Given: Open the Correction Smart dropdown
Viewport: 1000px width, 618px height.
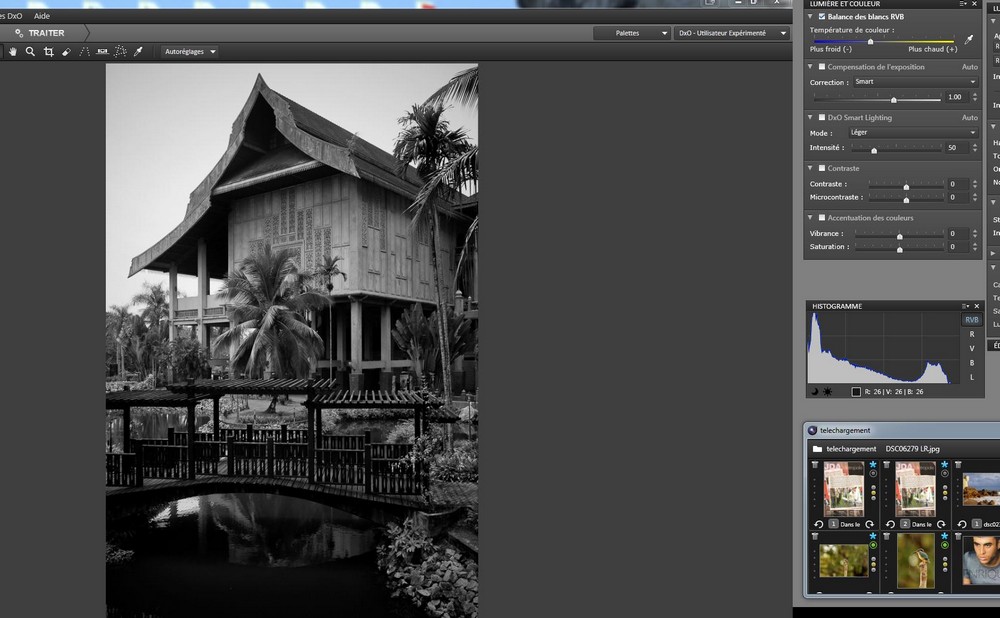Looking at the screenshot, I should coord(915,82).
